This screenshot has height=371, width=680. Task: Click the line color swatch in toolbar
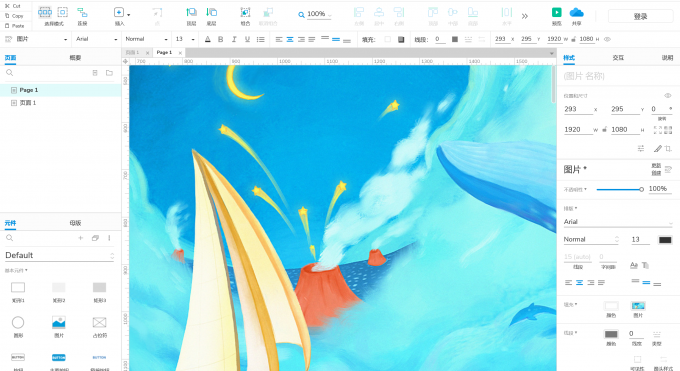point(454,39)
